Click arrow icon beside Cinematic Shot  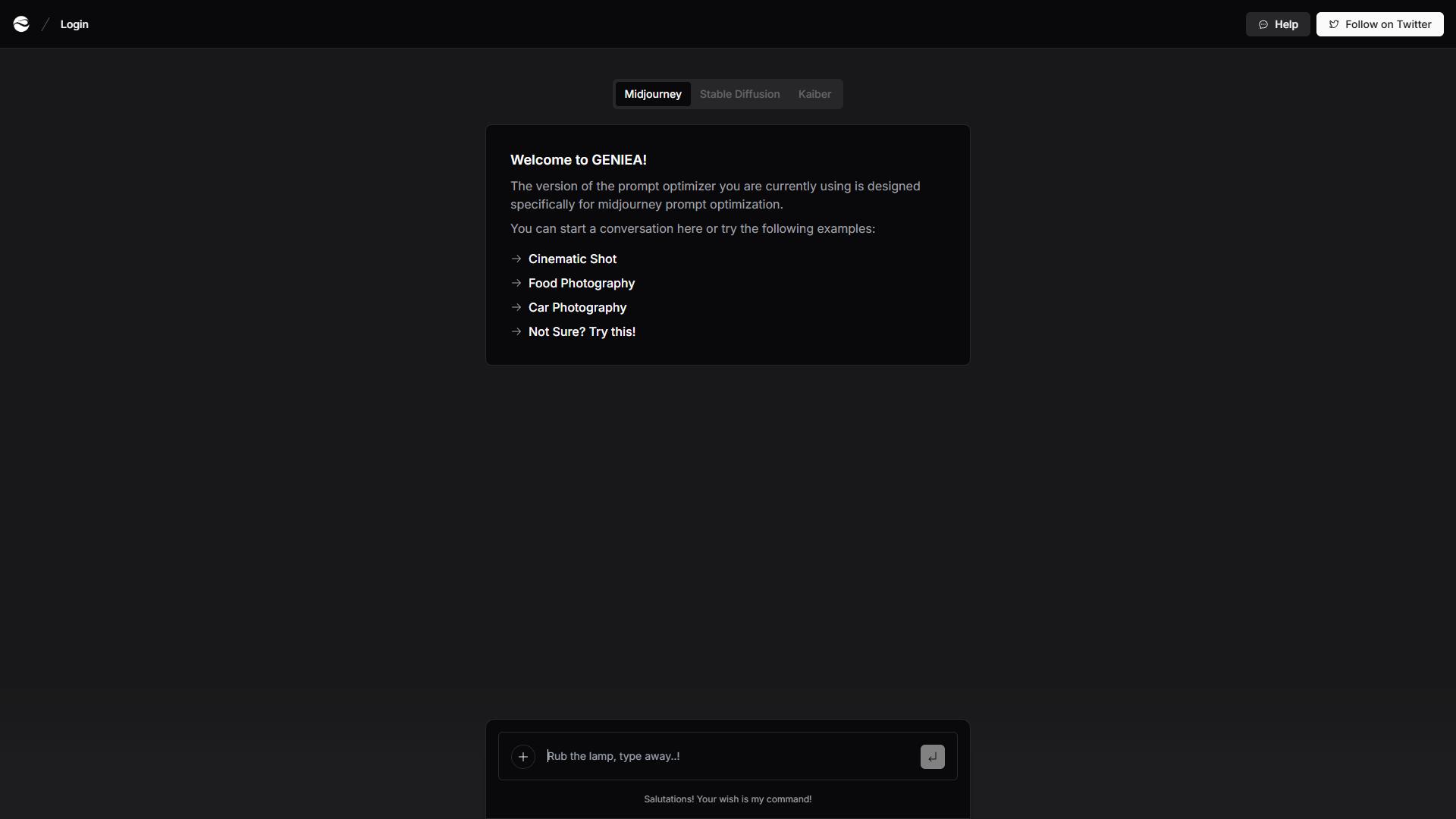516,259
